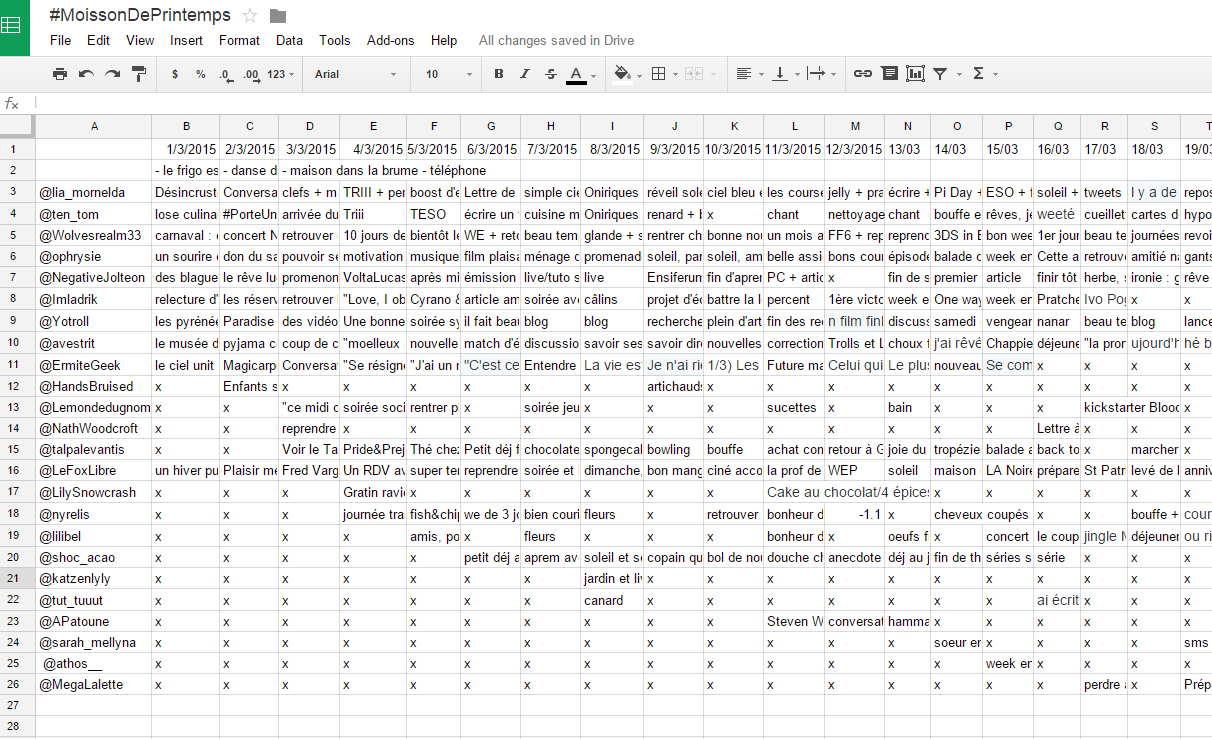The height and width of the screenshot is (739, 1212).
Task: Star the #MoissonDePrintemps document
Action: [250, 15]
